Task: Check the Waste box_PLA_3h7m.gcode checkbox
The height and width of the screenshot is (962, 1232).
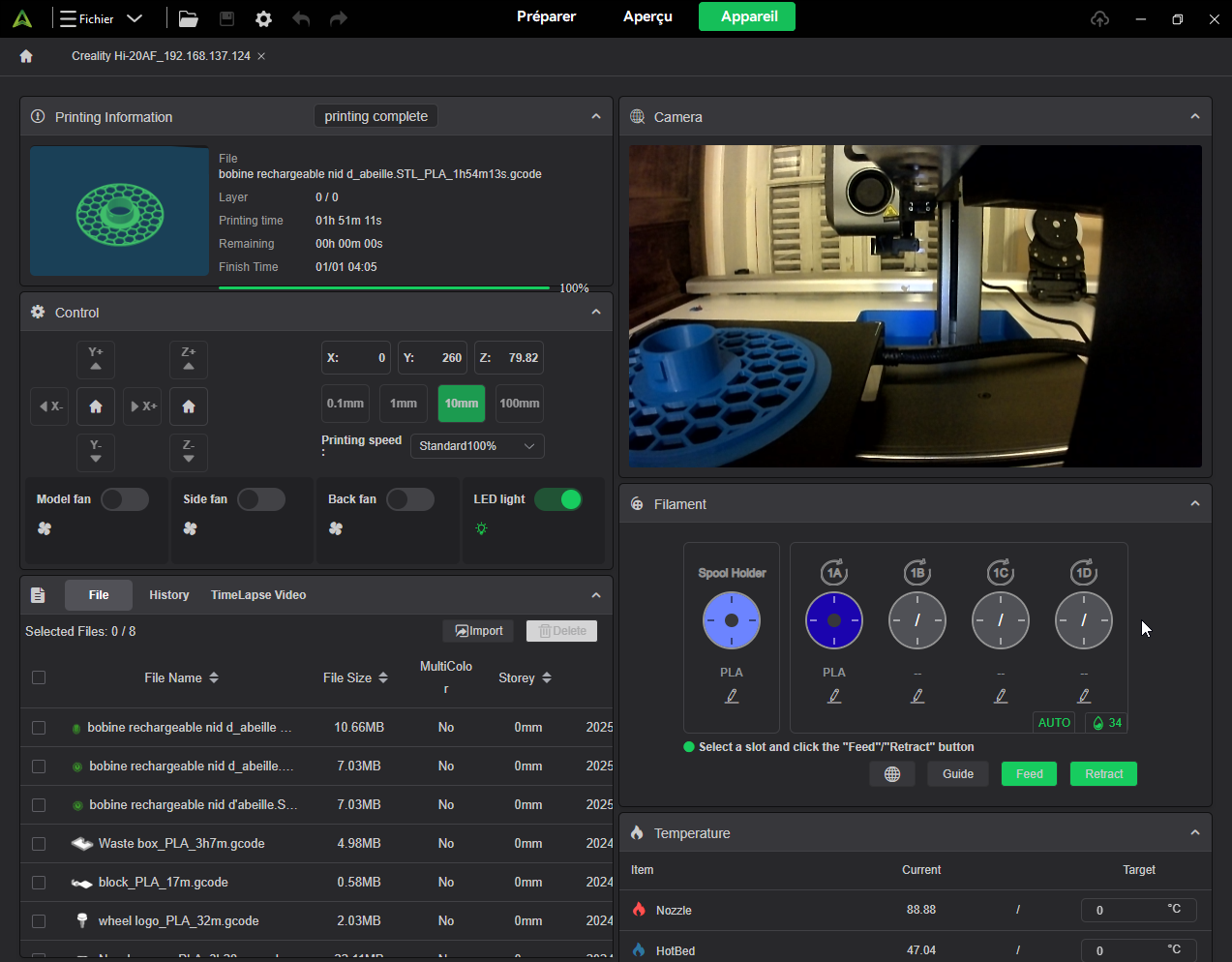Action: (39, 844)
